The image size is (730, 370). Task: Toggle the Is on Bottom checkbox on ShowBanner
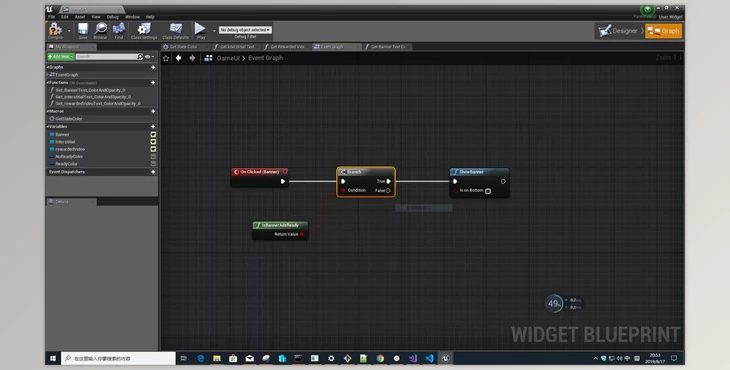click(488, 191)
